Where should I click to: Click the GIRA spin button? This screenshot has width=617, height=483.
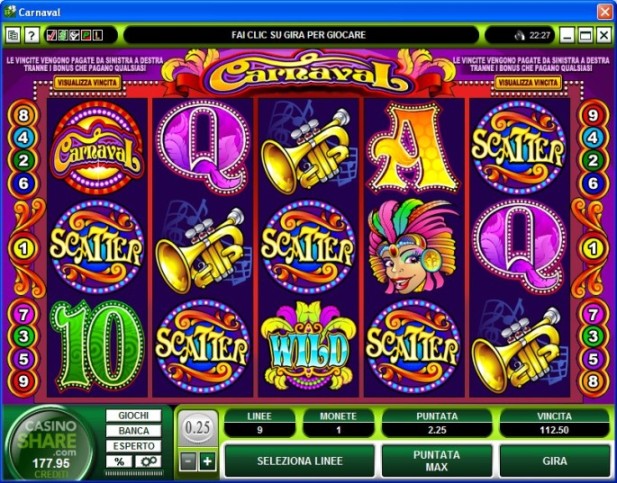pos(554,461)
